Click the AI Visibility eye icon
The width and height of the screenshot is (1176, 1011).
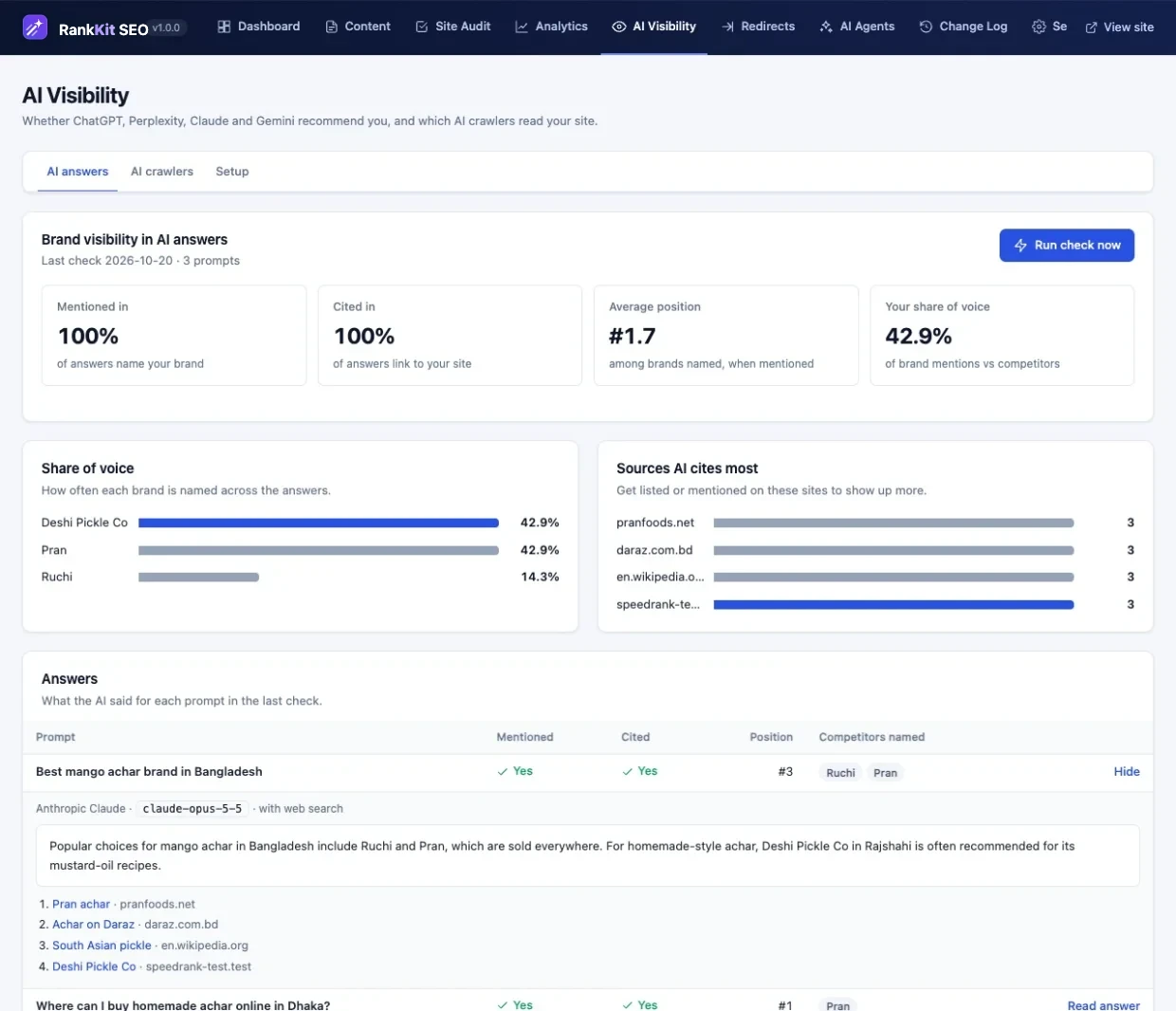(x=618, y=27)
